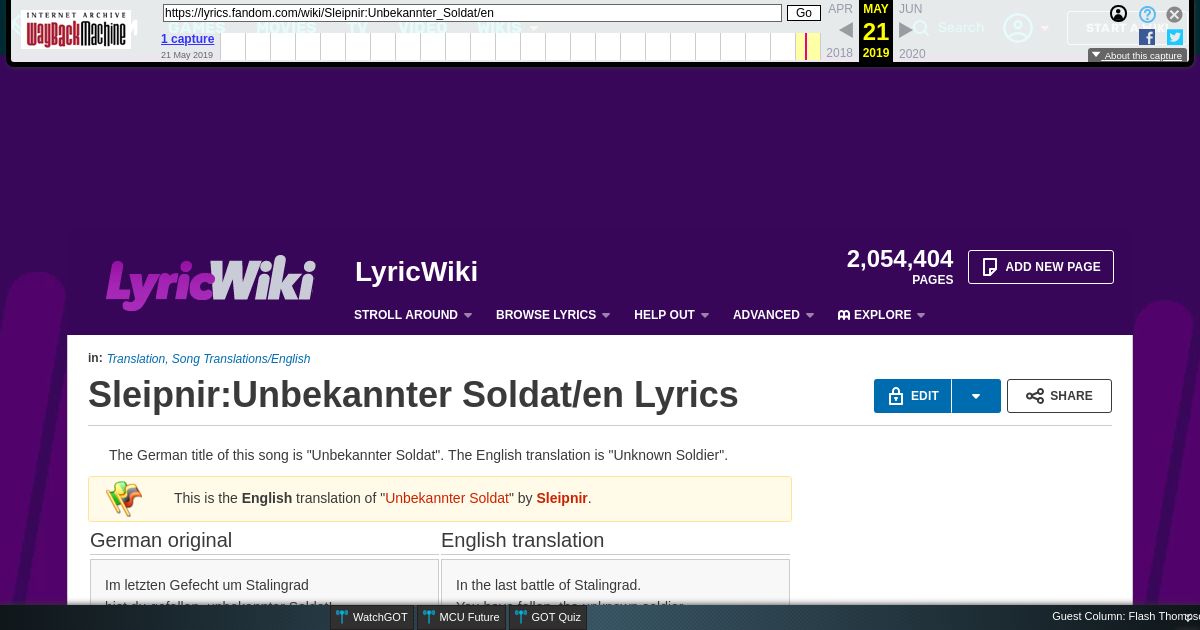
Task: Click the GOT Quiz bar icon
Action: (x=521, y=617)
